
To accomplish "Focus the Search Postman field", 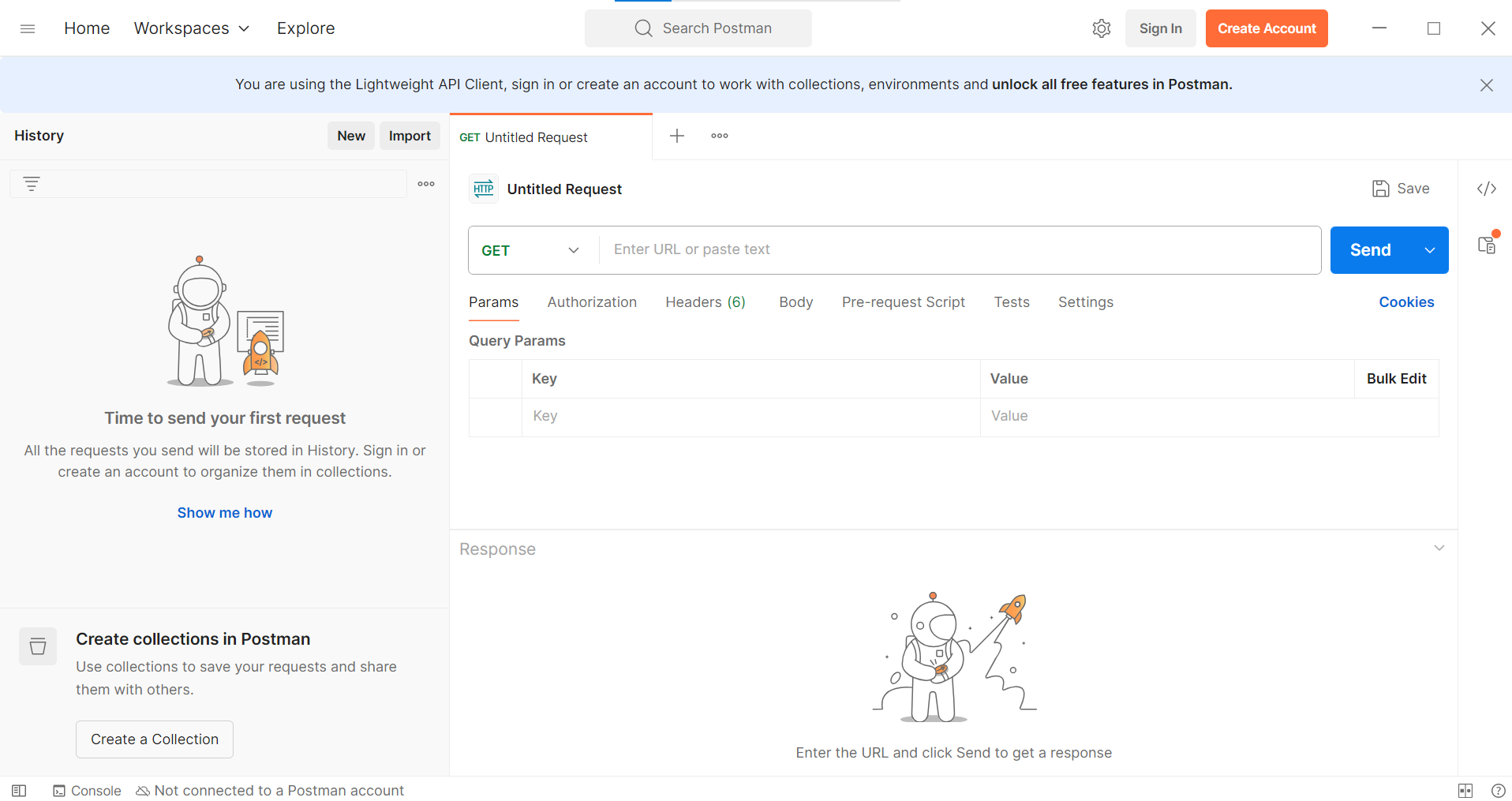I will coord(698,28).
